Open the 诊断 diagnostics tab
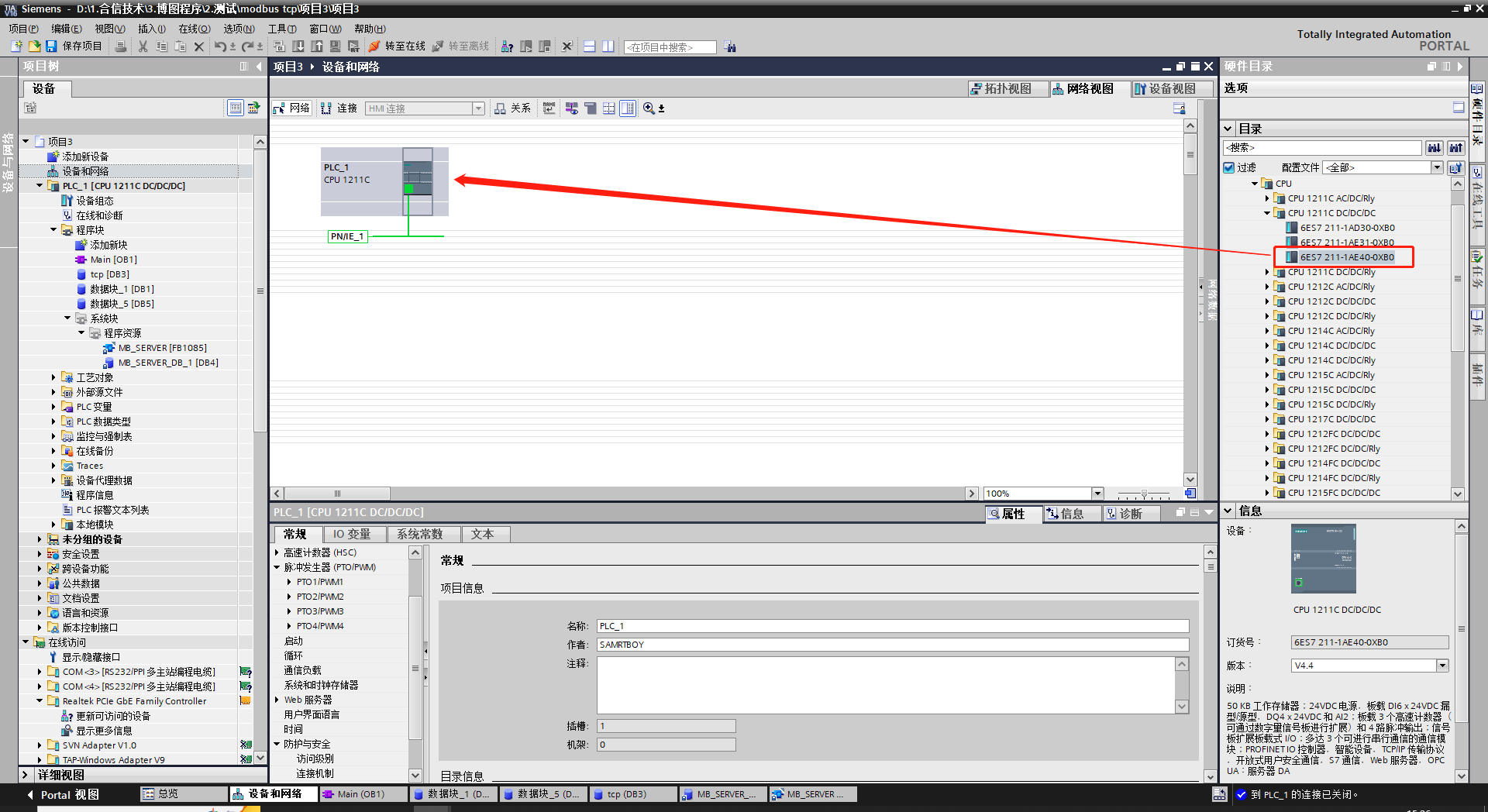Viewport: 1488px width, 812px height. [x=1131, y=514]
